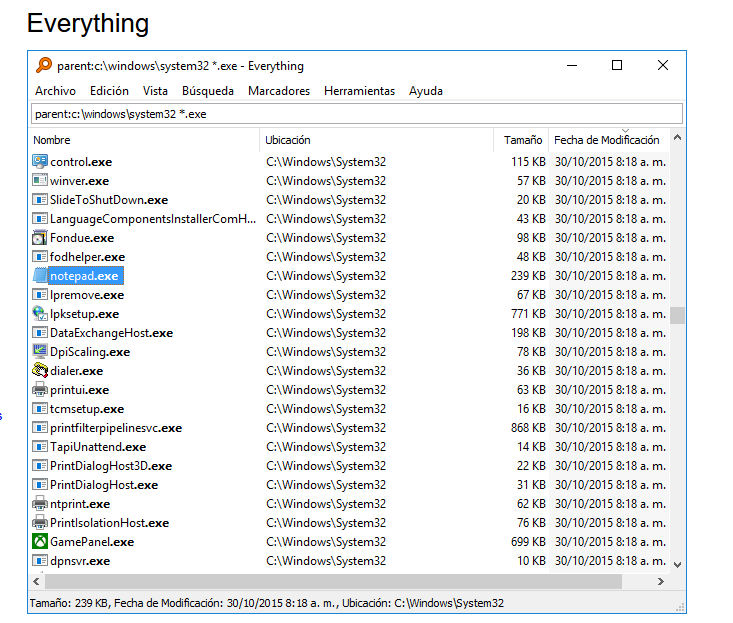Click the 771 KB size cell

(528, 314)
